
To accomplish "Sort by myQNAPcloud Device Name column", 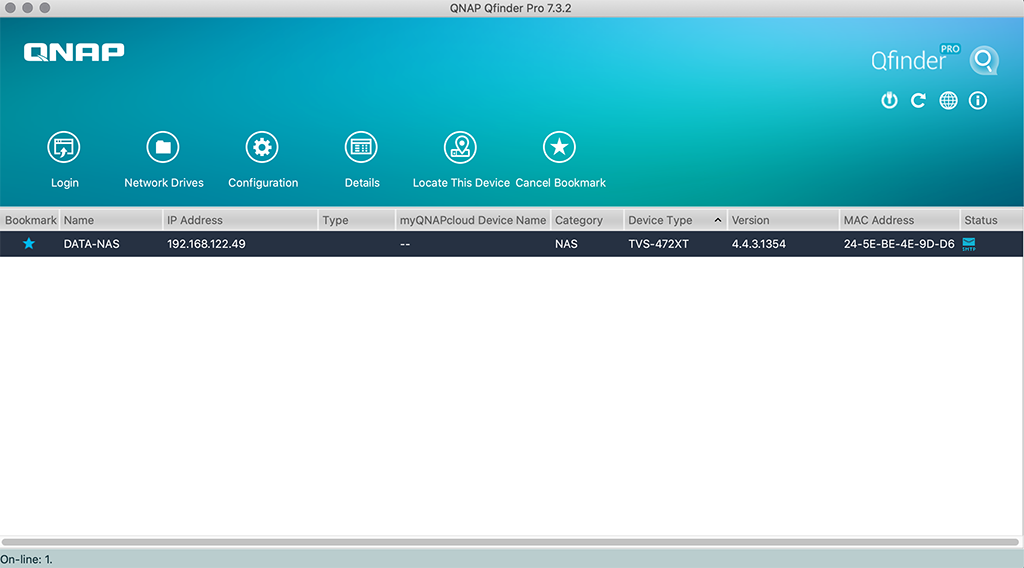I will 473,220.
